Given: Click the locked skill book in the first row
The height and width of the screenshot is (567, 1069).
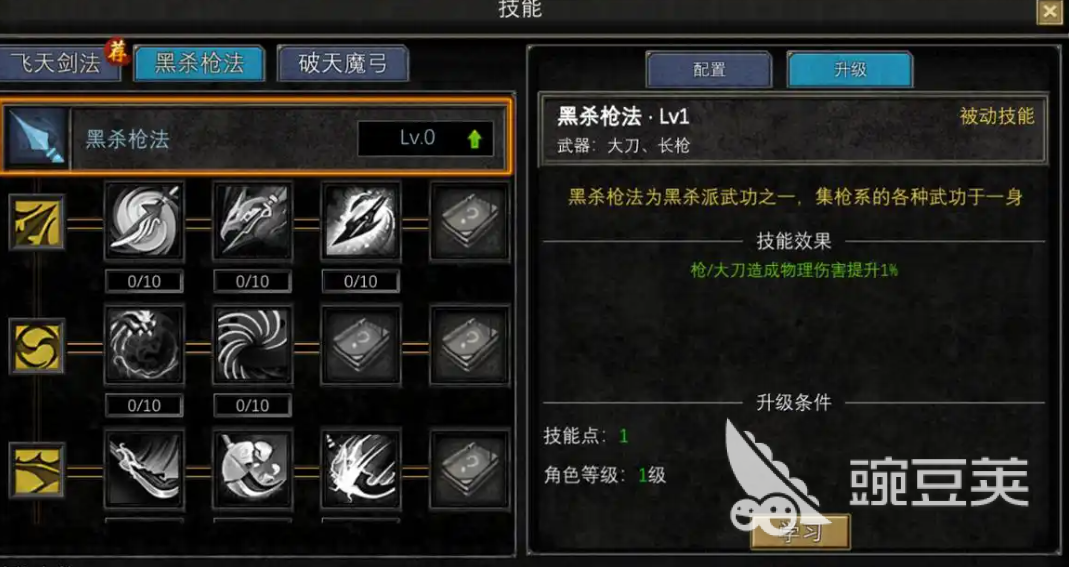Looking at the screenshot, I should point(470,221).
